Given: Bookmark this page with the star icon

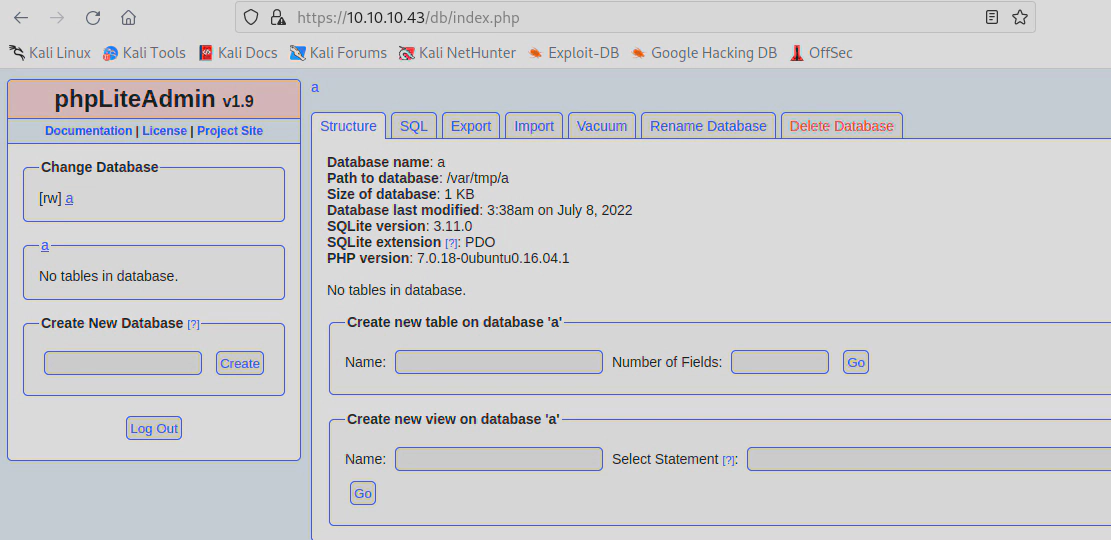Looking at the screenshot, I should click(1019, 17).
